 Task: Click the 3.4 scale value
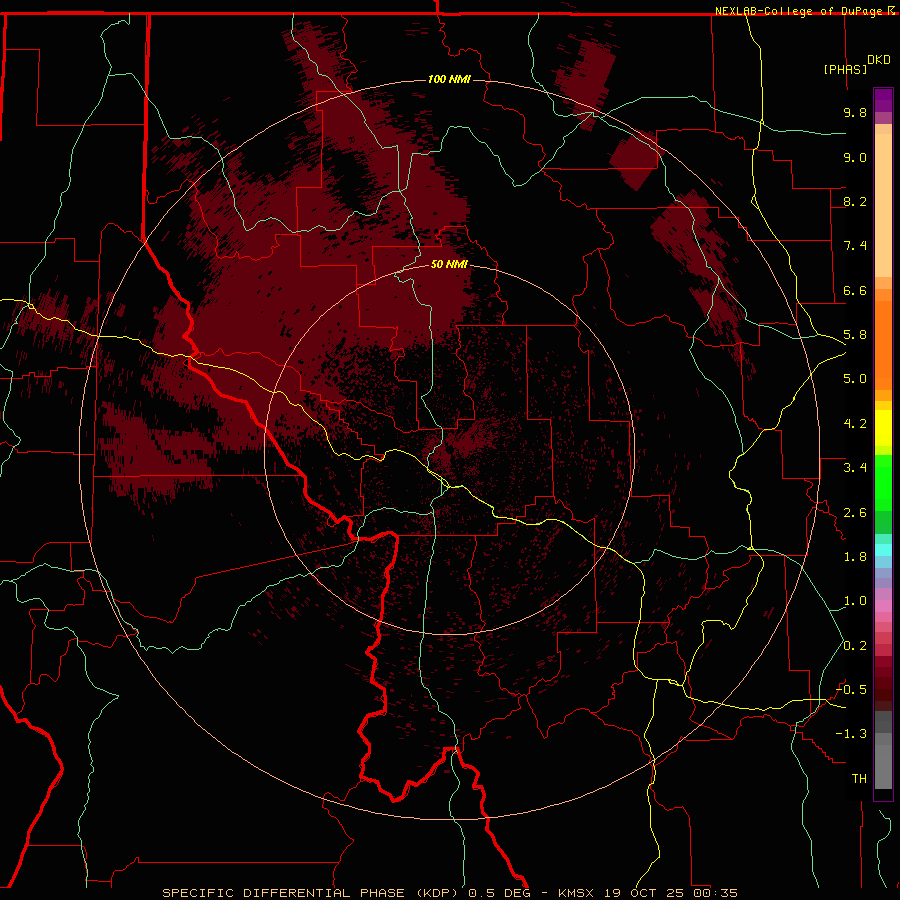(x=855, y=468)
